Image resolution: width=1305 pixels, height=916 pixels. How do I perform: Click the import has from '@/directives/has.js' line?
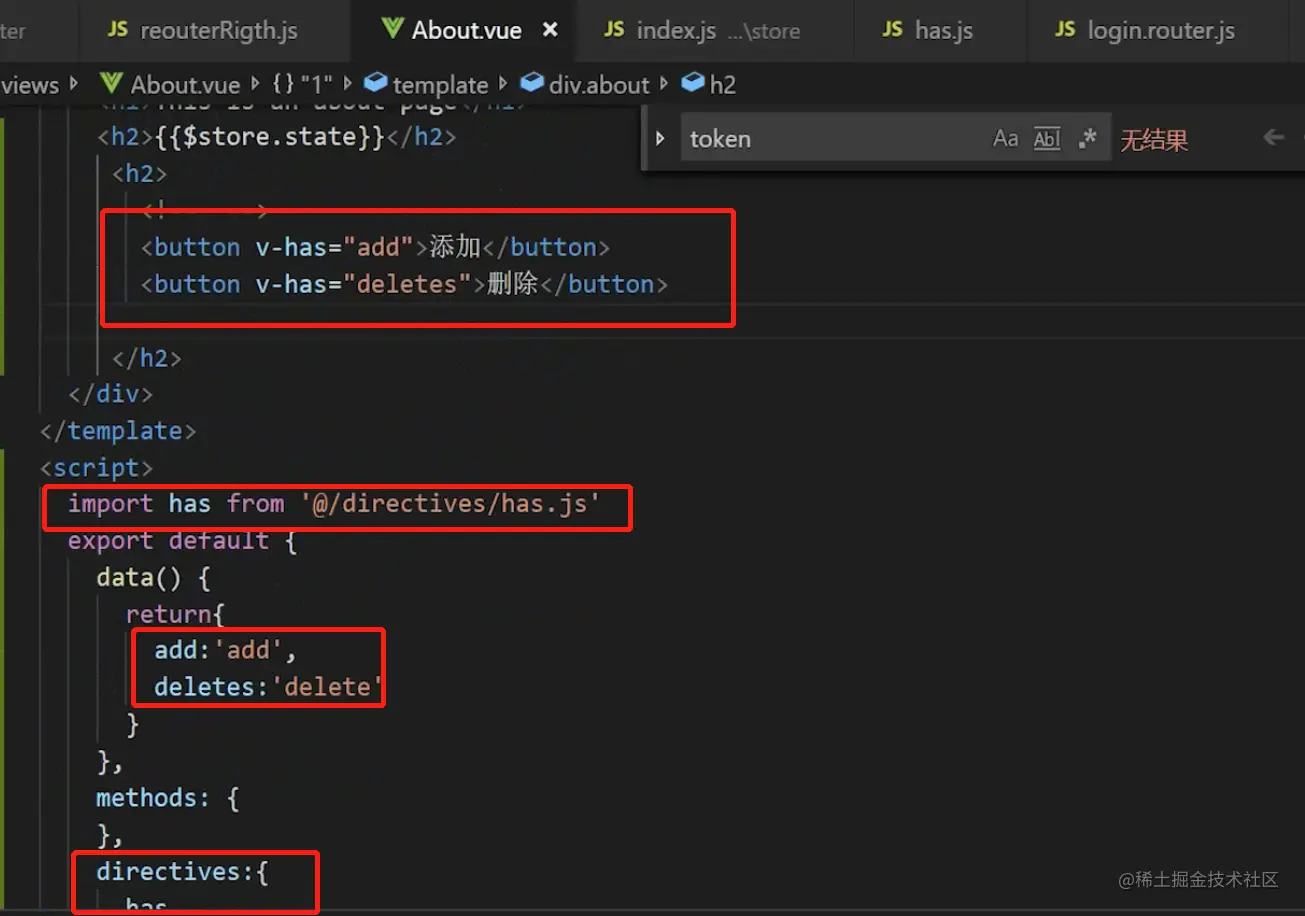(334, 504)
